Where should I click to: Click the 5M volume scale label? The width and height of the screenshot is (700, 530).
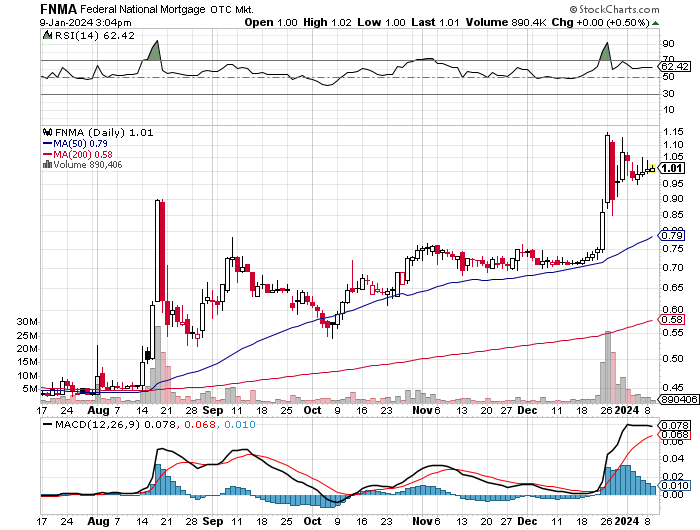(30, 388)
